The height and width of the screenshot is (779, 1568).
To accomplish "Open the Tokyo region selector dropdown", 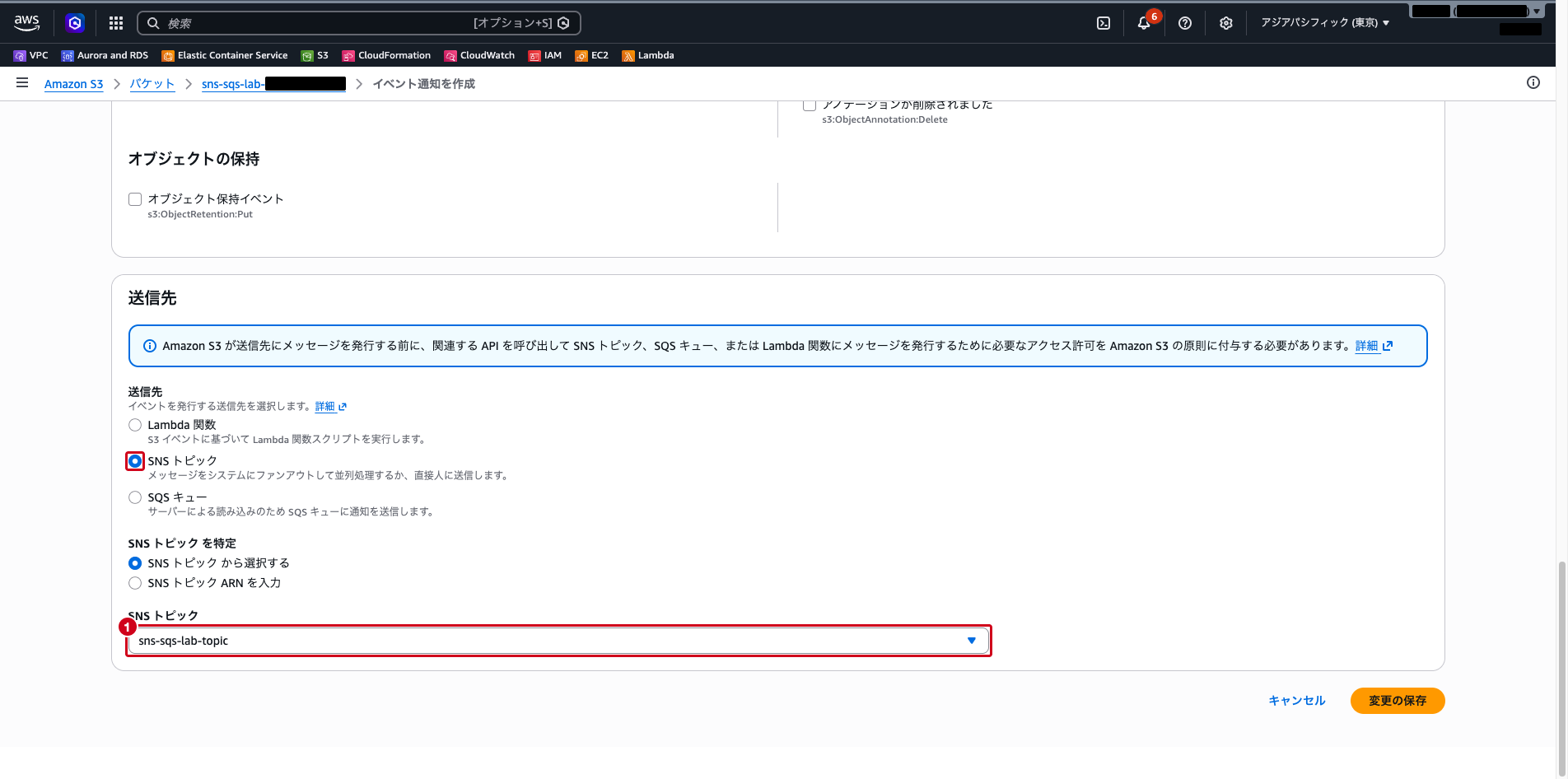I will click(1325, 23).
